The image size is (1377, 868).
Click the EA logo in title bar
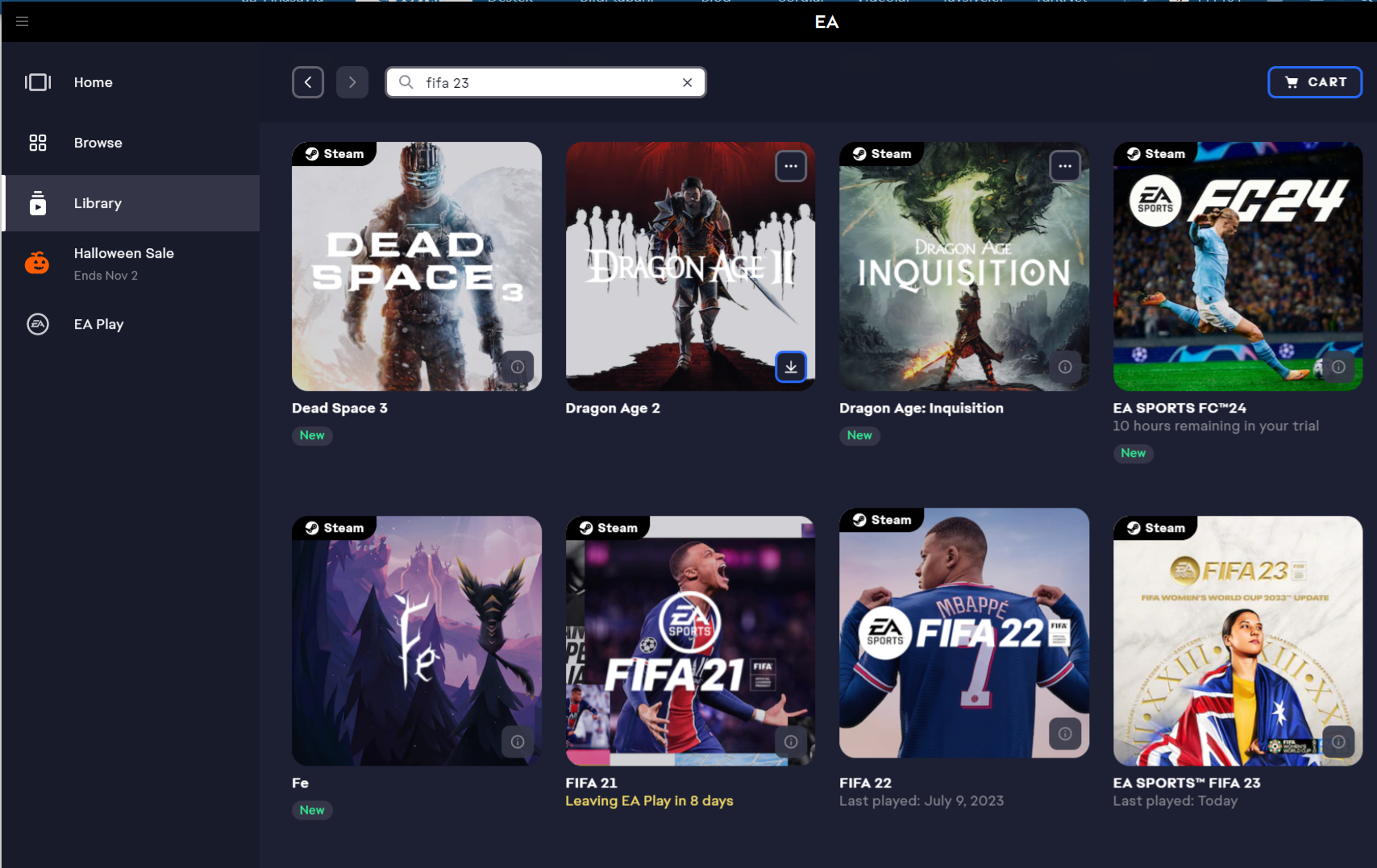(826, 22)
